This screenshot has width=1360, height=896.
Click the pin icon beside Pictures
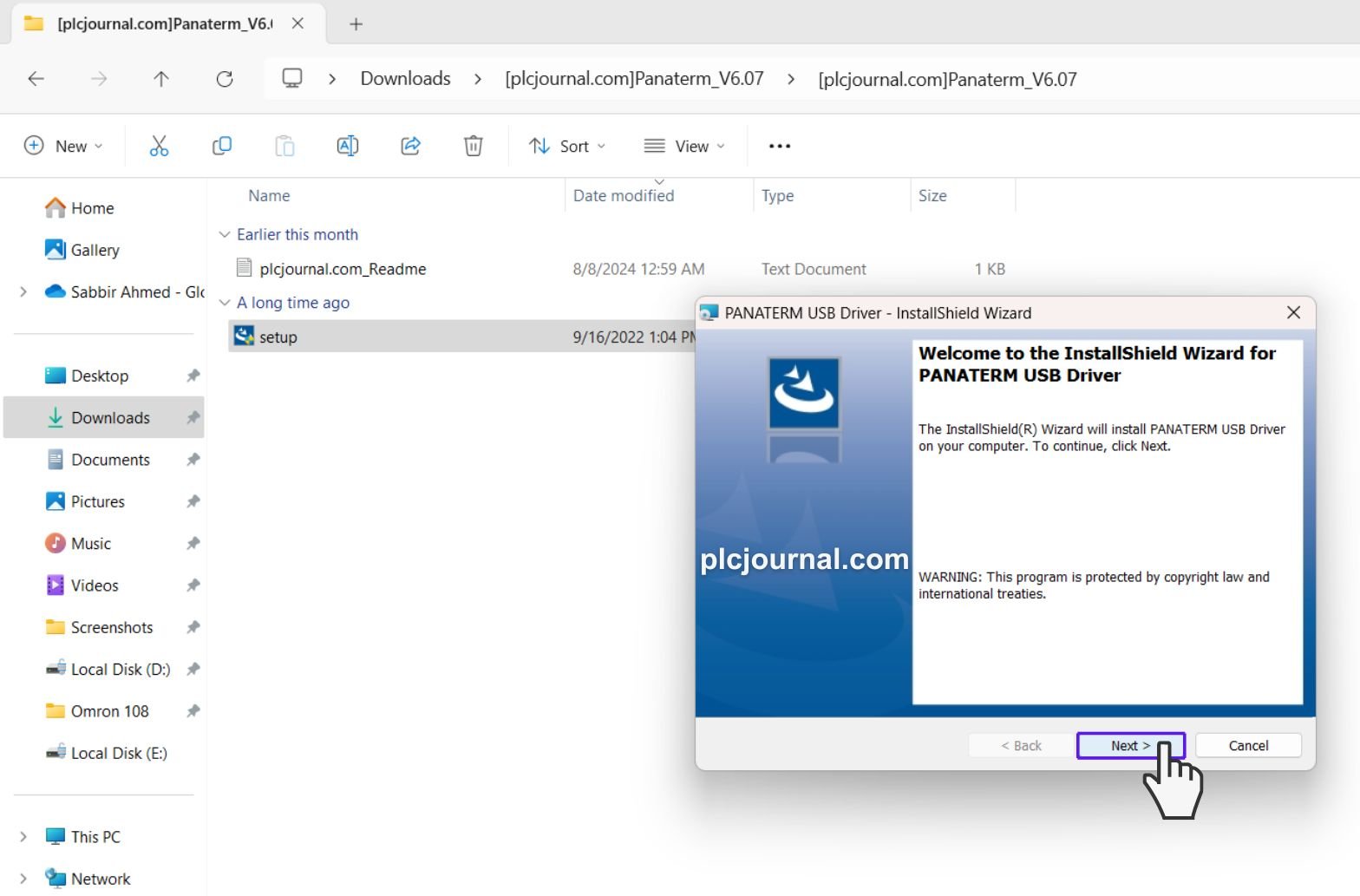(193, 501)
